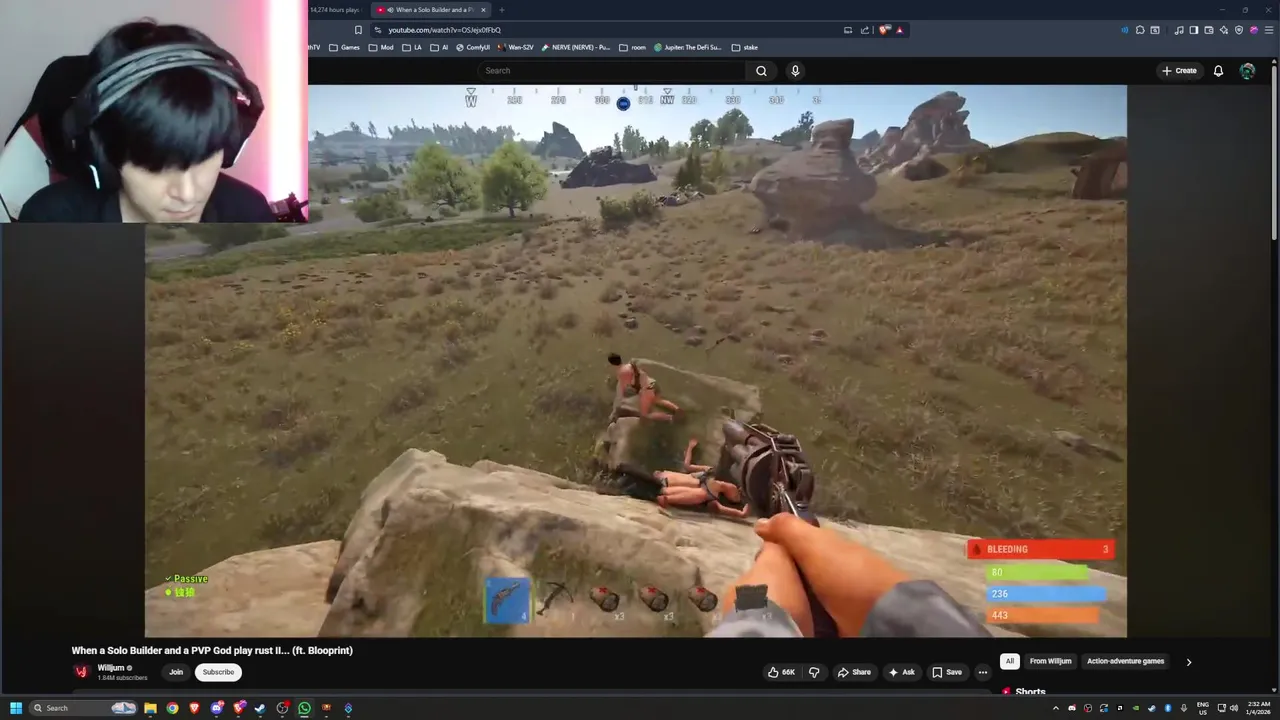
Task: Close the When a Solo Builder tab
Action: [x=483, y=10]
